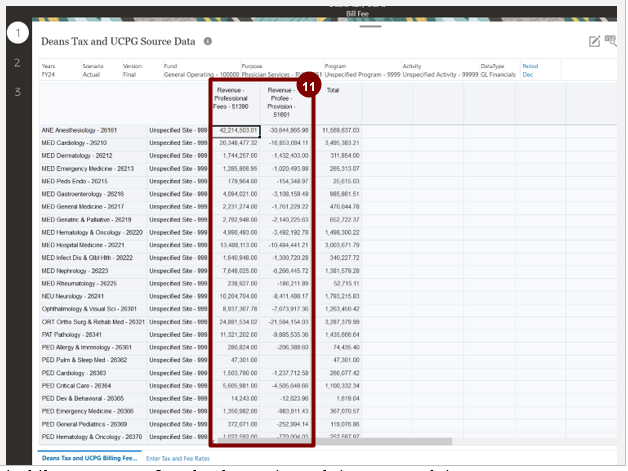Select row MED General Medicine - 26217

coord(83,207)
